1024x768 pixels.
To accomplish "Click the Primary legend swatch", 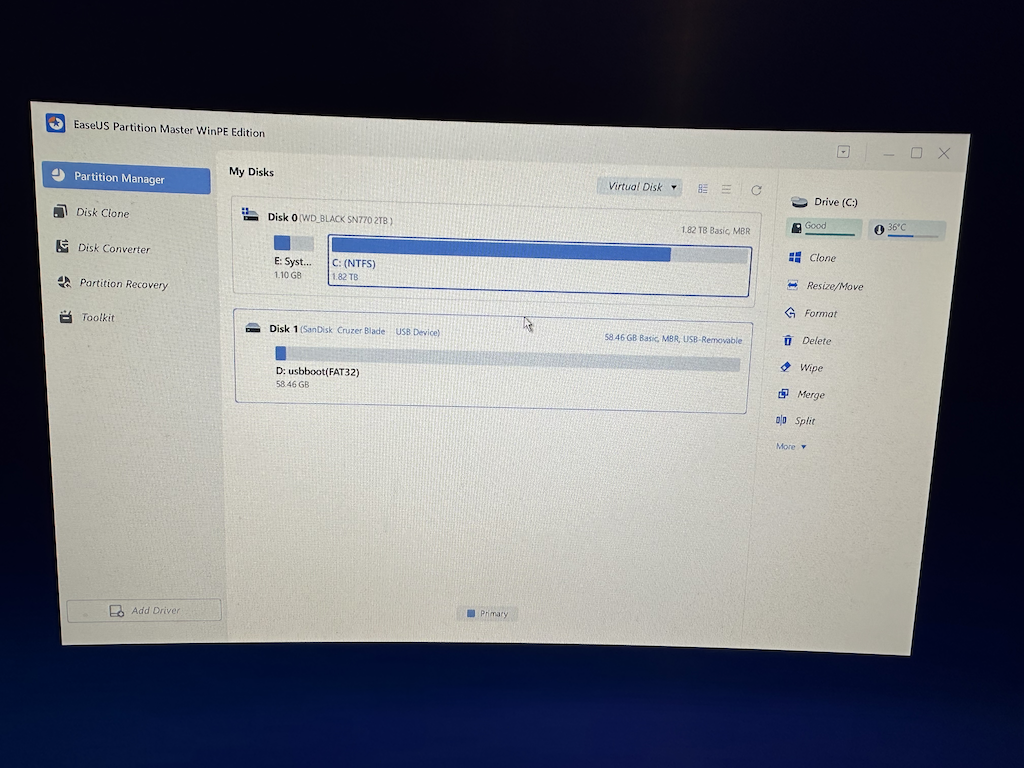I will tap(471, 613).
